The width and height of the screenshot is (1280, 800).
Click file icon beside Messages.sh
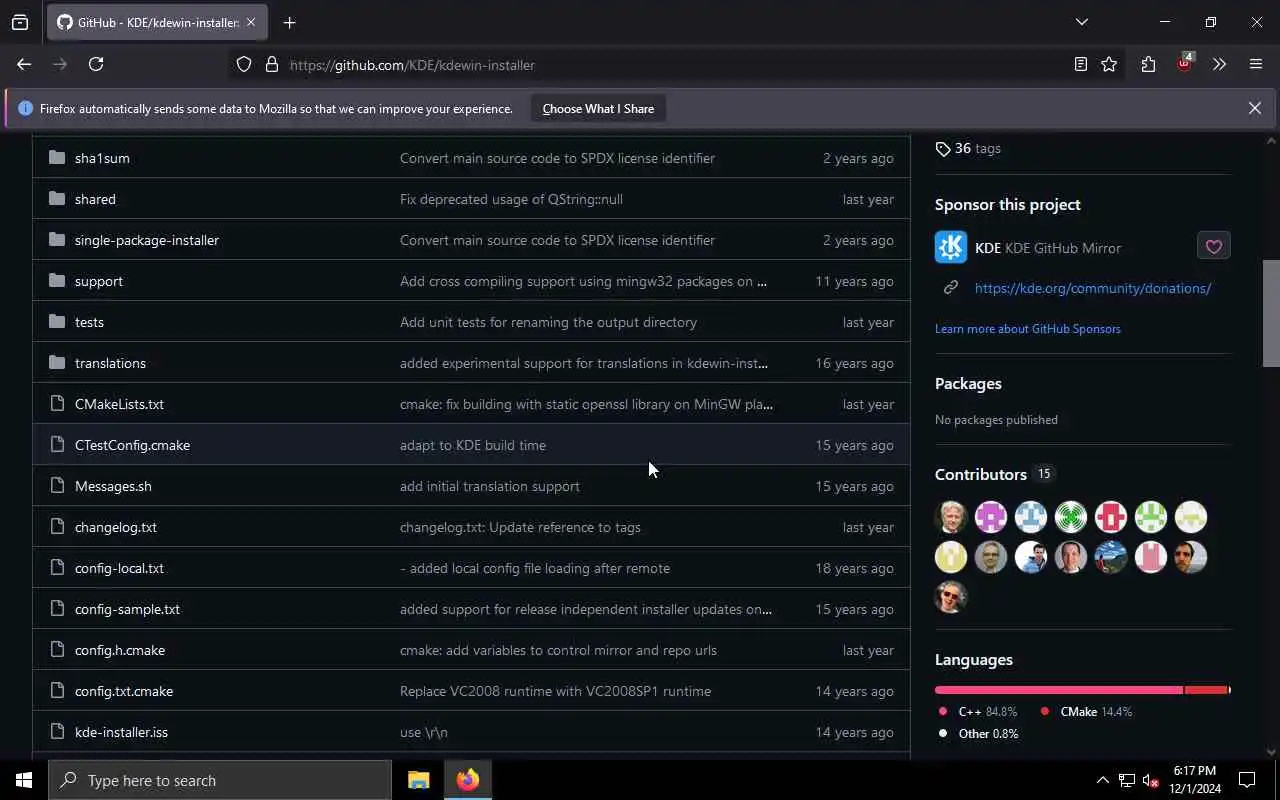click(x=57, y=486)
